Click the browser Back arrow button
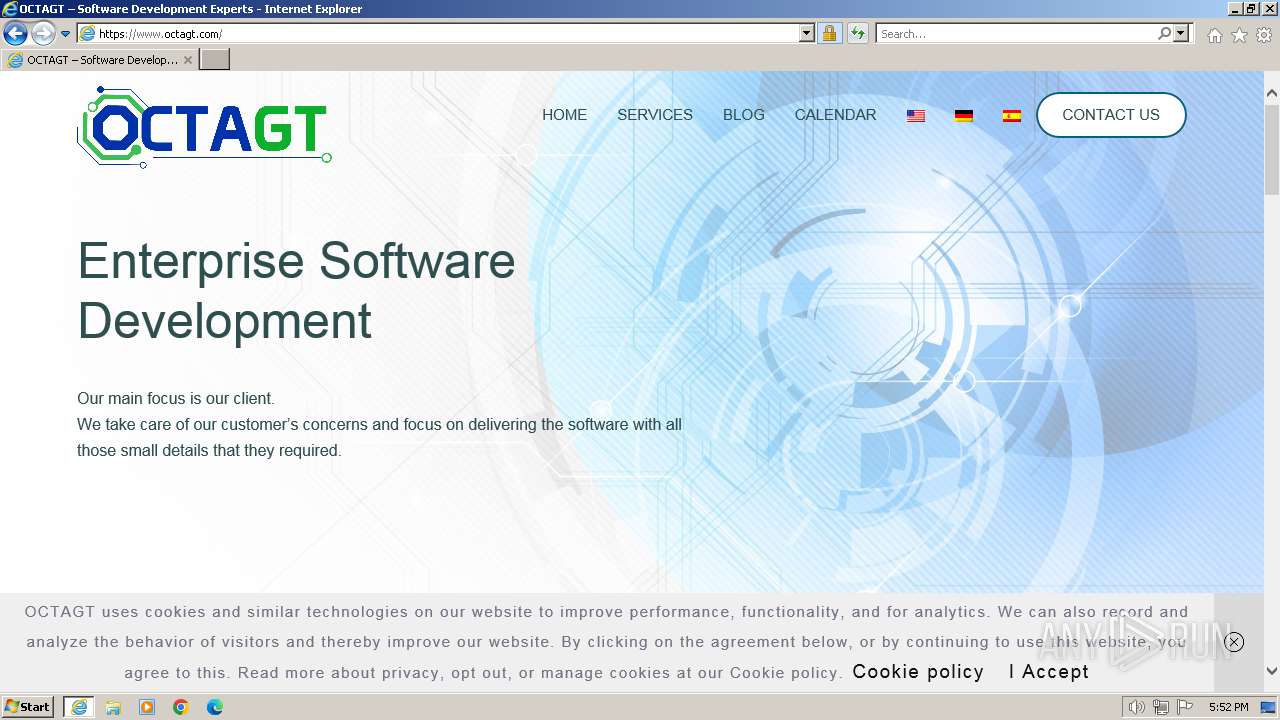 pos(15,33)
